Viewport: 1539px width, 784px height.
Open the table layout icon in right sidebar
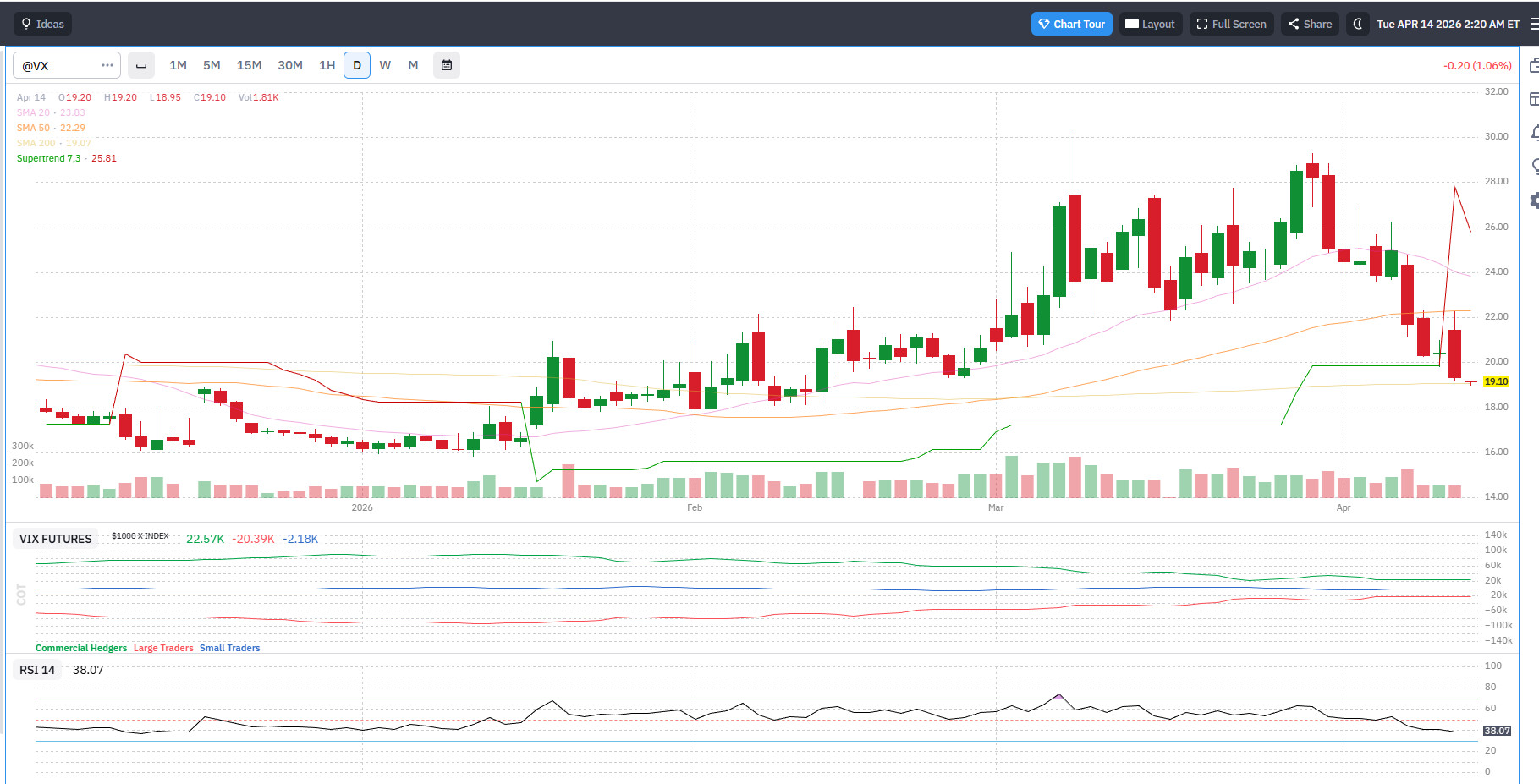1534,99
